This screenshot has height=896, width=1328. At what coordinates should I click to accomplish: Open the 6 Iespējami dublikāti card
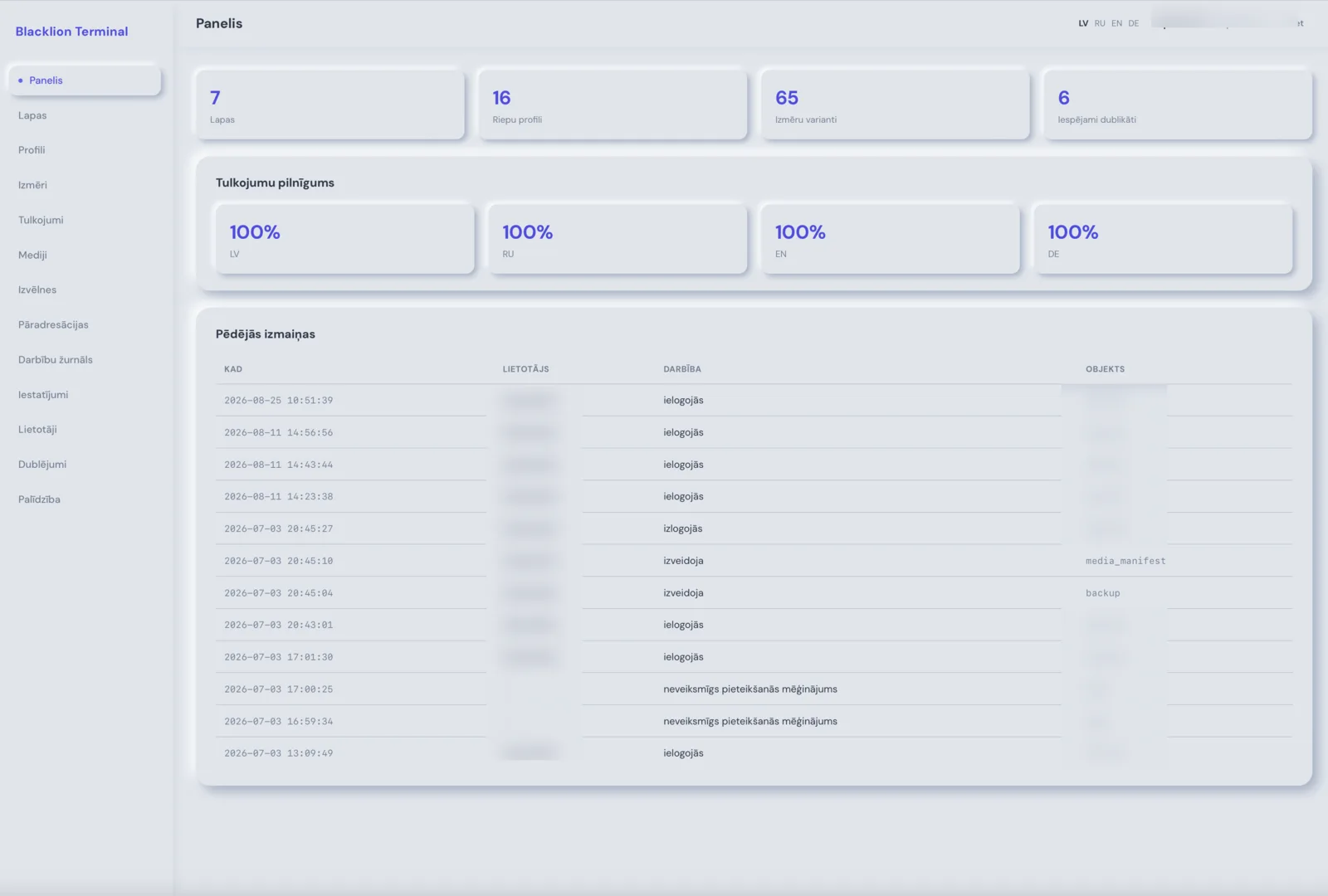pyautogui.click(x=1178, y=105)
